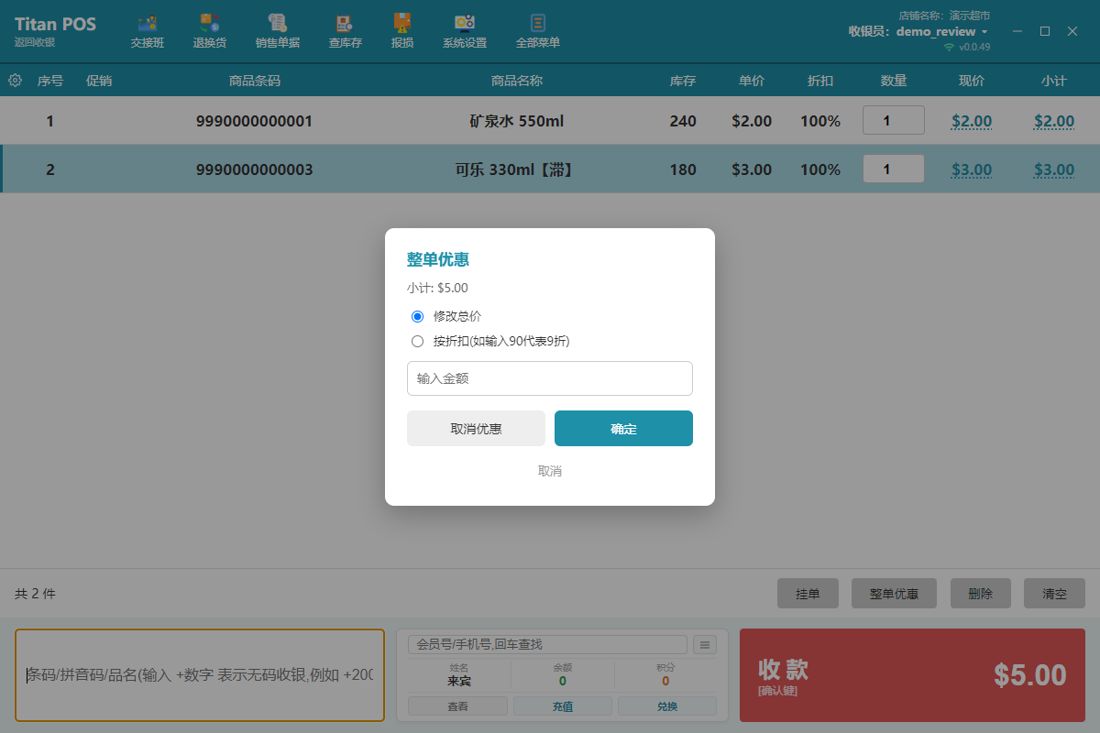Click the member list menu icon
Screen dimensions: 1100x733
(704, 645)
